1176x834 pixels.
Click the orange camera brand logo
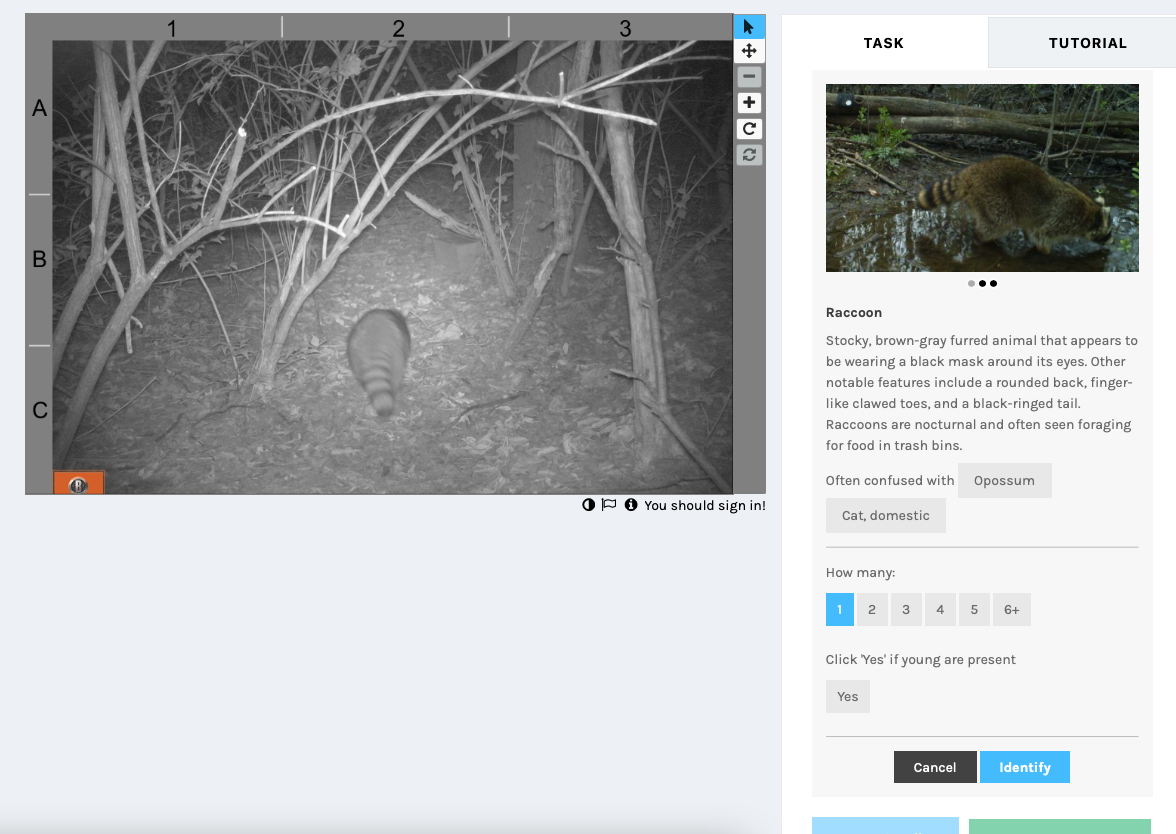79,483
